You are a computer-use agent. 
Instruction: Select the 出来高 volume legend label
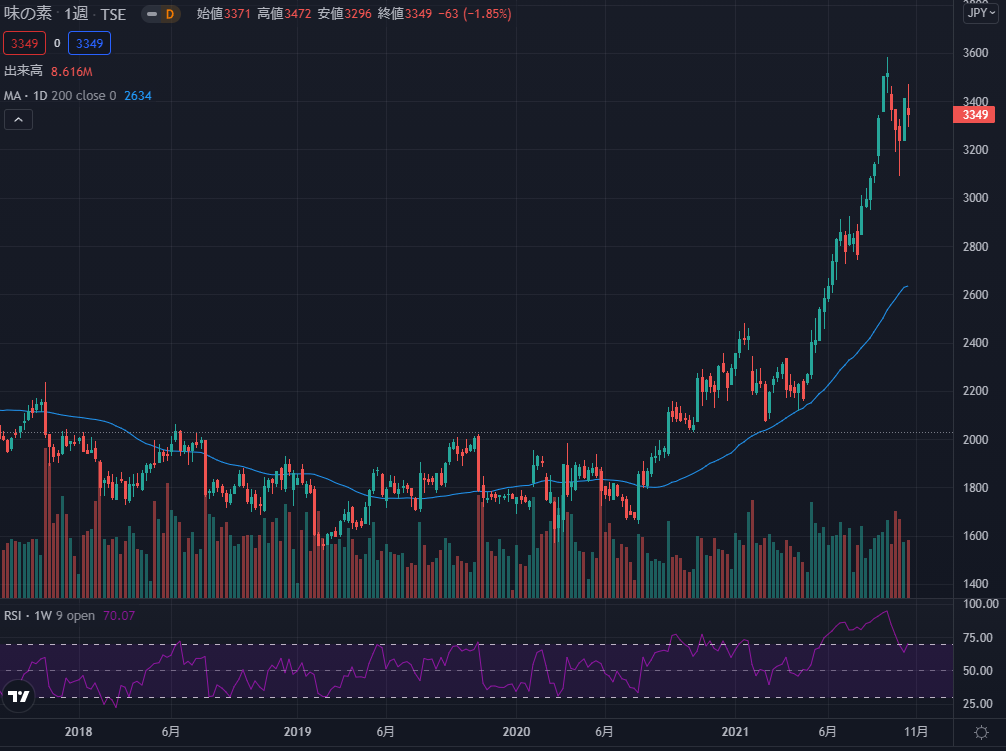[23, 71]
